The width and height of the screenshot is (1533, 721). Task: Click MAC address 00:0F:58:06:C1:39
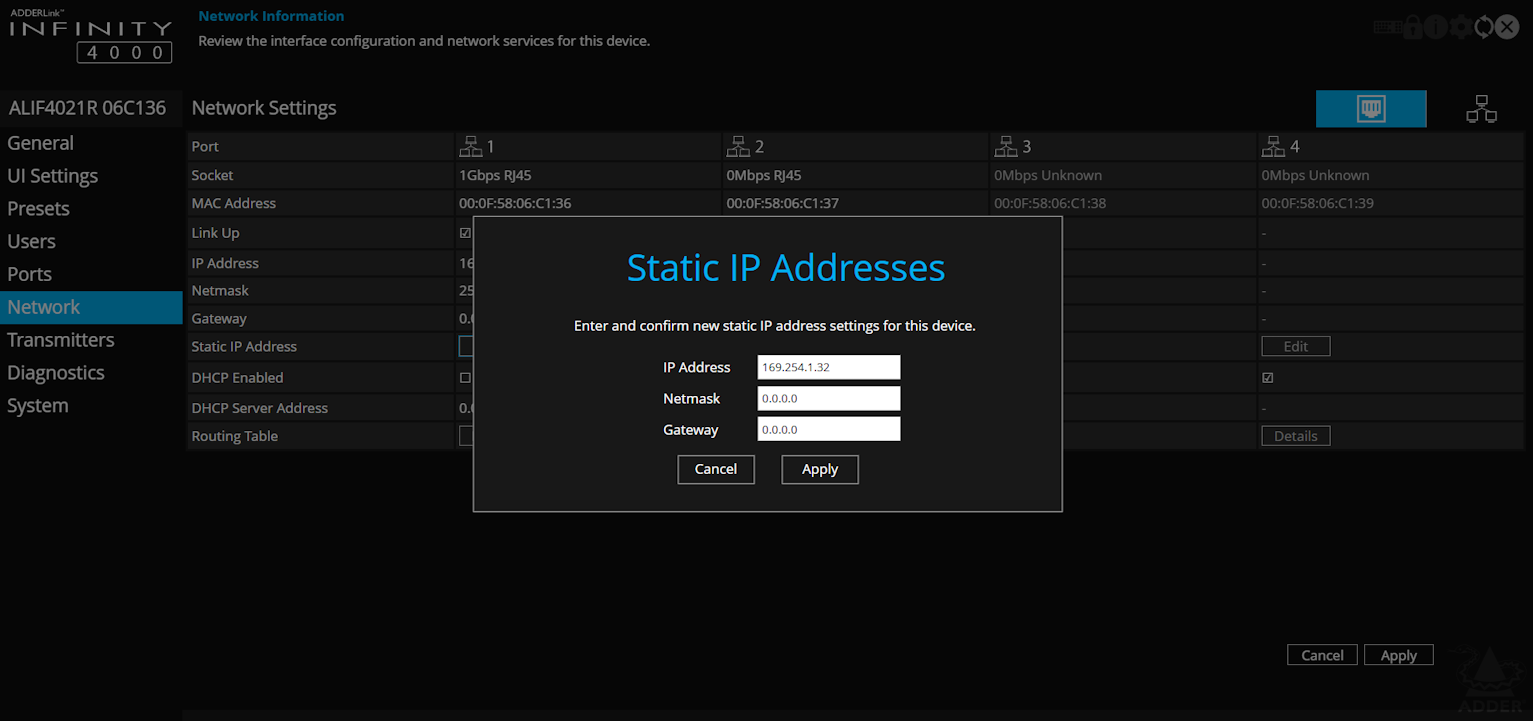click(x=1318, y=203)
